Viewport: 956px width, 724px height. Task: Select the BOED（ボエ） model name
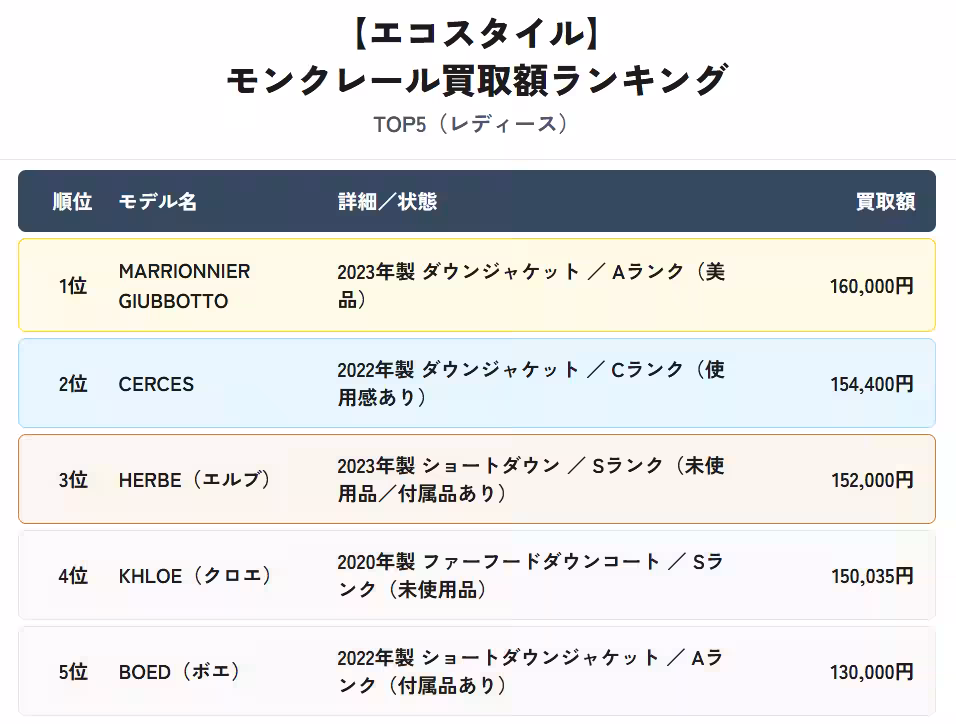[x=180, y=672]
